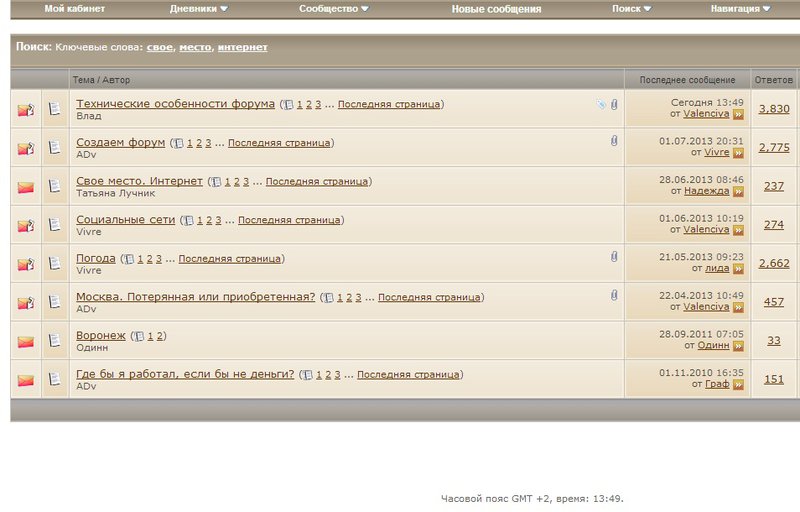Image resolution: width=800 pixels, height=512 pixels.
Task: Open Новые сообщения from the top menu
Action: click(496, 9)
